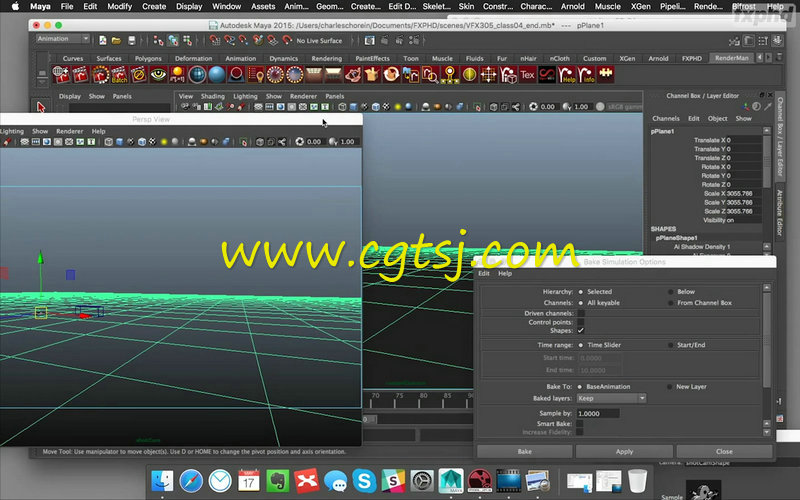
Task: Click the save scene icon in the status line
Action: point(132,40)
